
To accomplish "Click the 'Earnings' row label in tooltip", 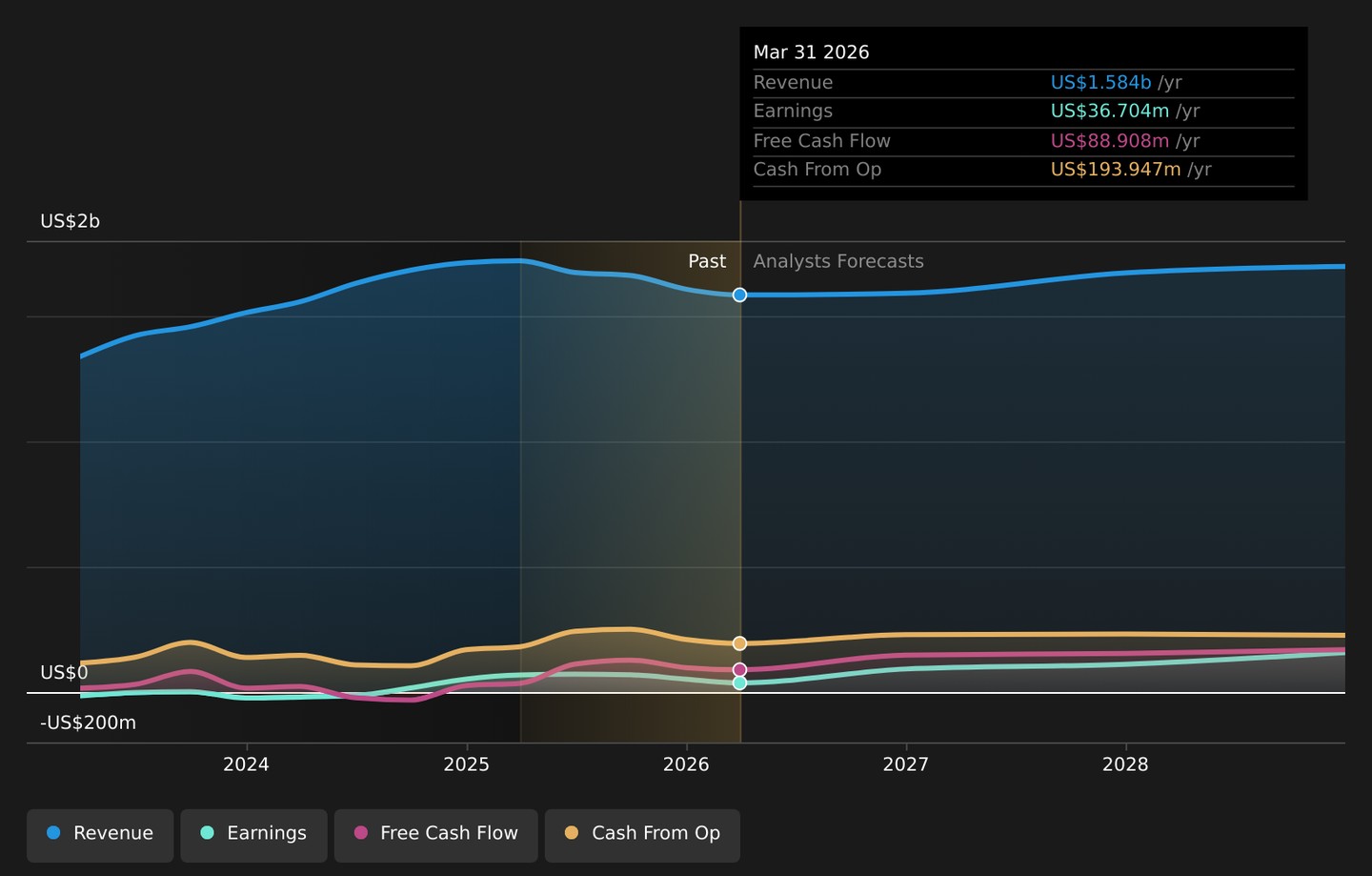I will click(793, 112).
